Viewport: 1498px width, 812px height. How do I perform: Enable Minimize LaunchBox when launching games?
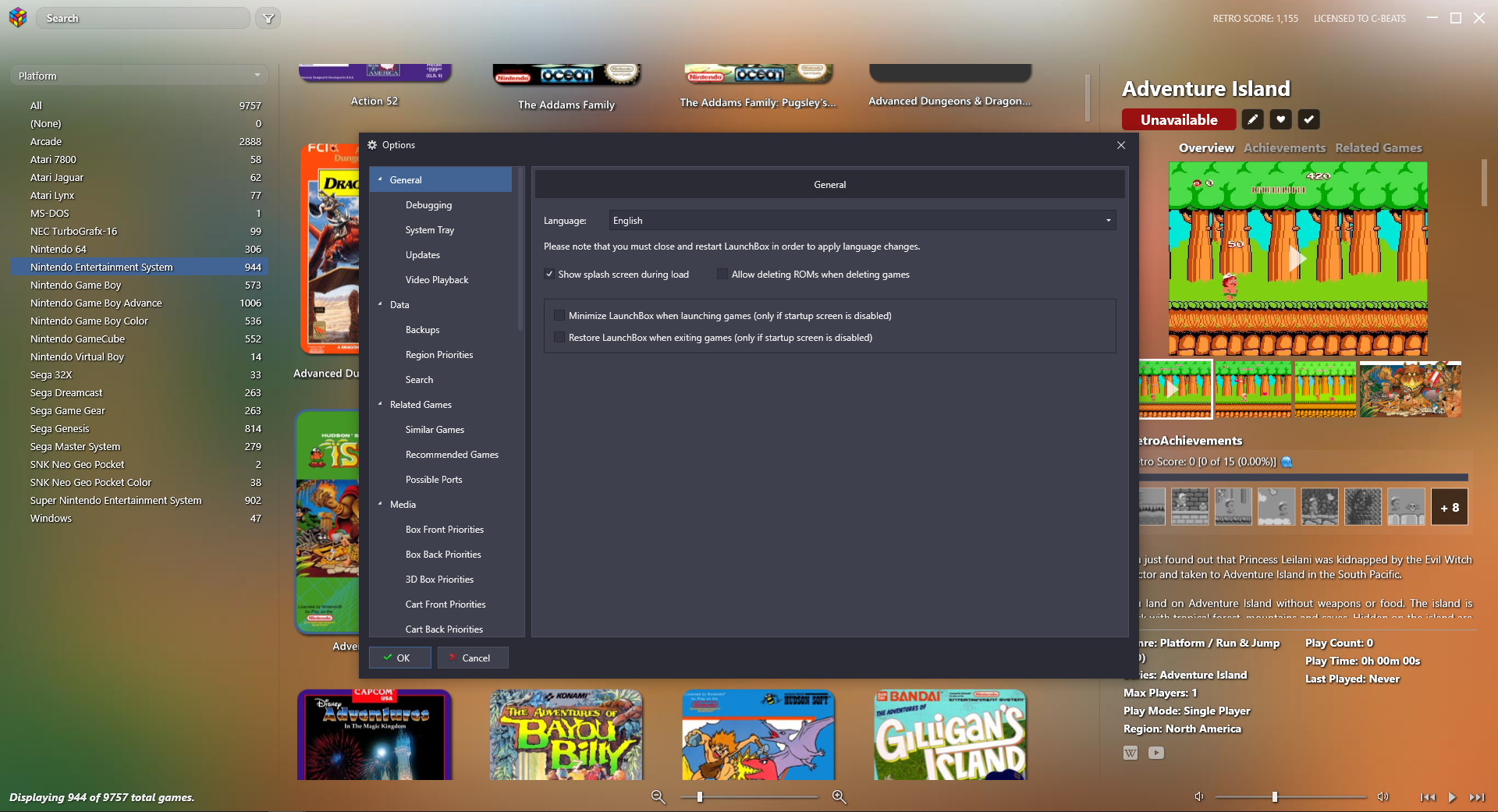pos(559,316)
